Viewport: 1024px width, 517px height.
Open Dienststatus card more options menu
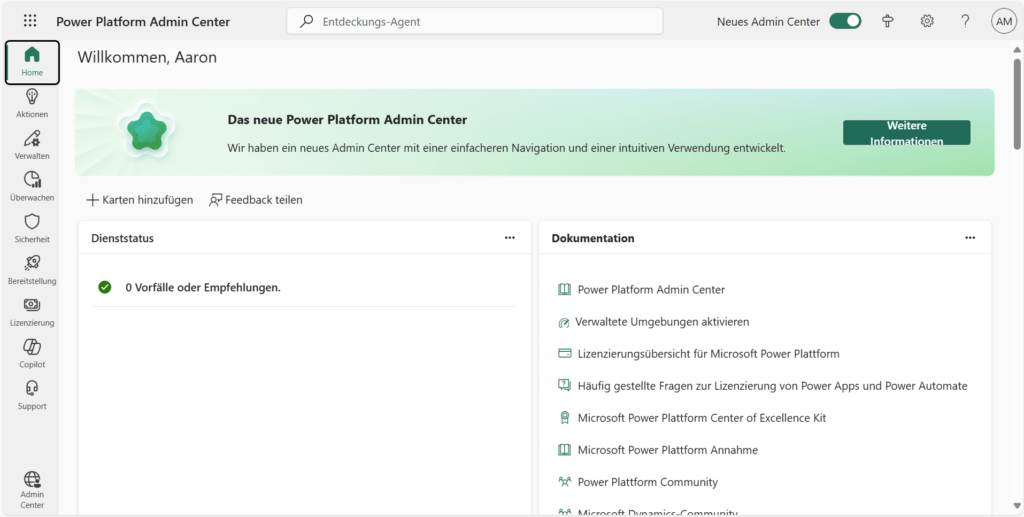[x=510, y=238]
